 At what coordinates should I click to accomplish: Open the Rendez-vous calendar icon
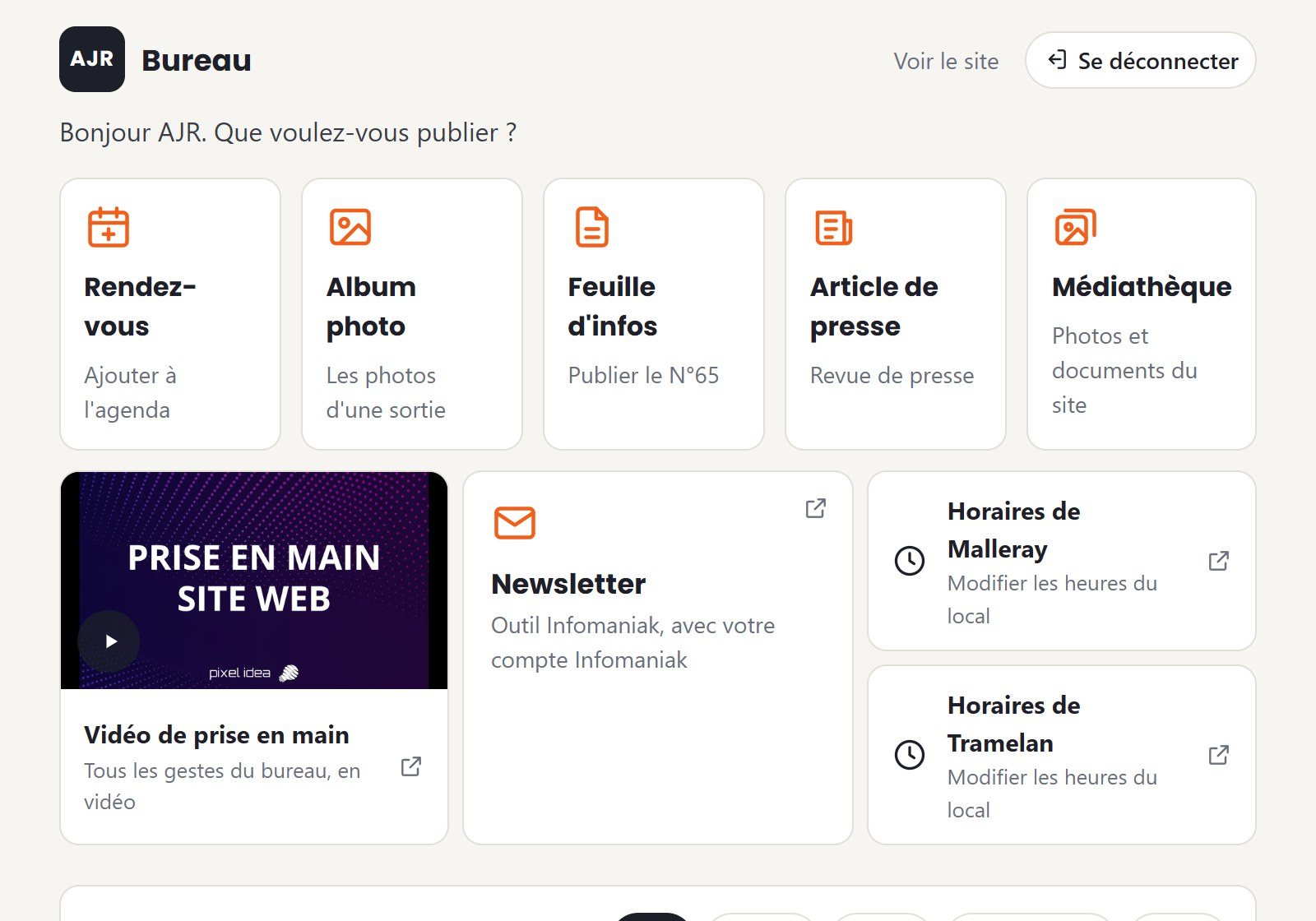point(109,227)
